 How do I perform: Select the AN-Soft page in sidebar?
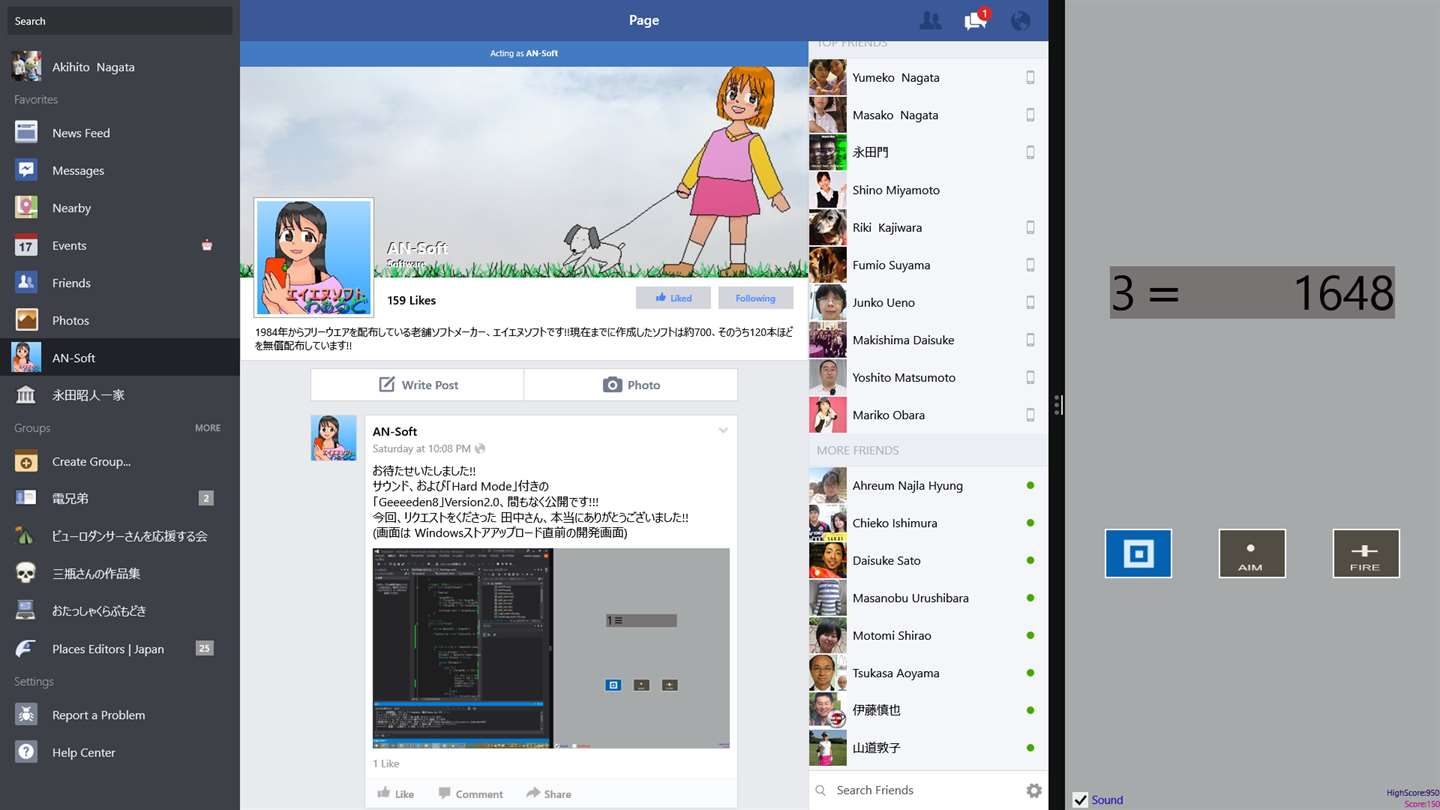(x=120, y=358)
